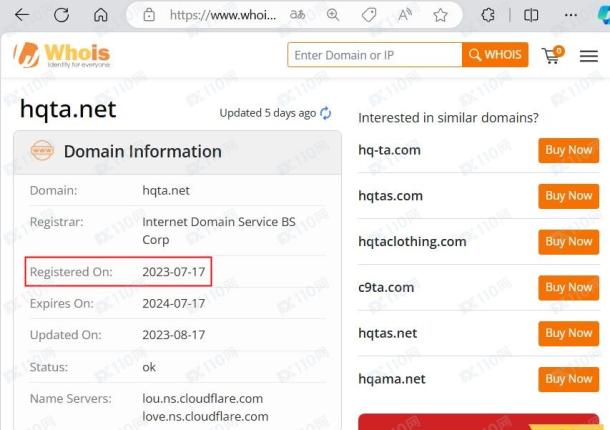This screenshot has height=430, width=610.
Task: View site info via the lock icon
Action: [149, 15]
